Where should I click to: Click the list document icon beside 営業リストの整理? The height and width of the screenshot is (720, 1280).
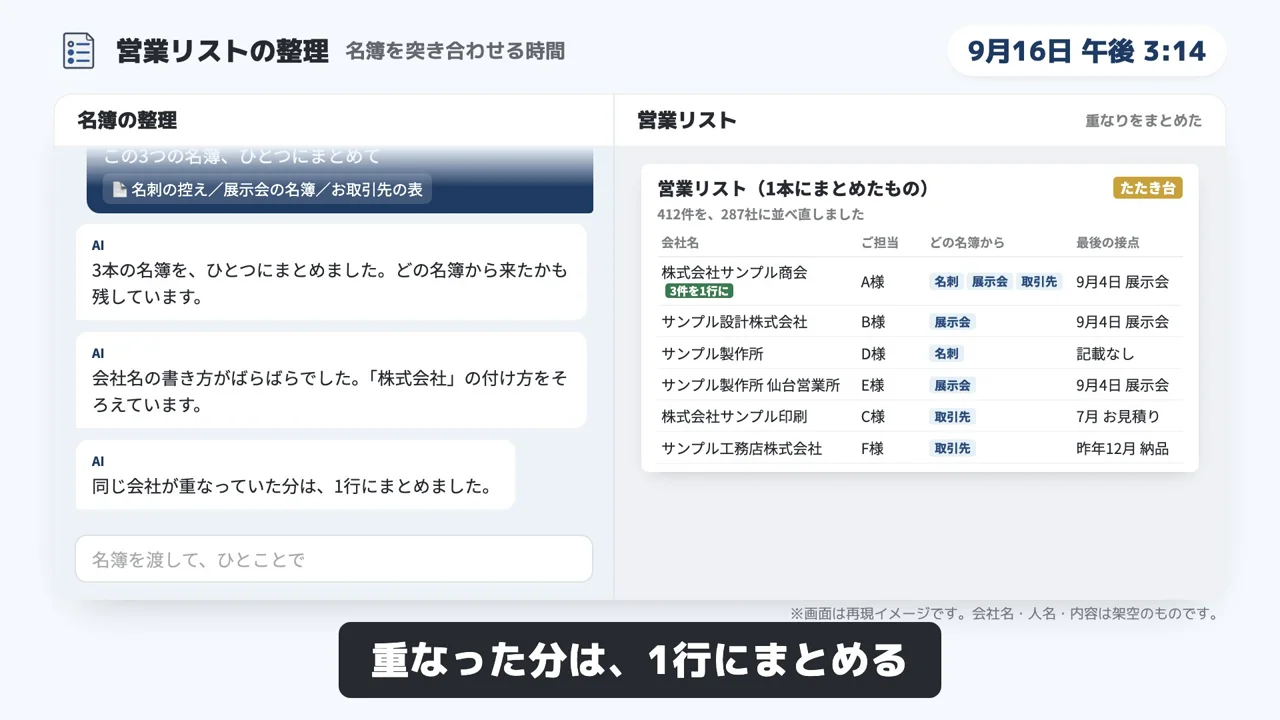point(79,50)
